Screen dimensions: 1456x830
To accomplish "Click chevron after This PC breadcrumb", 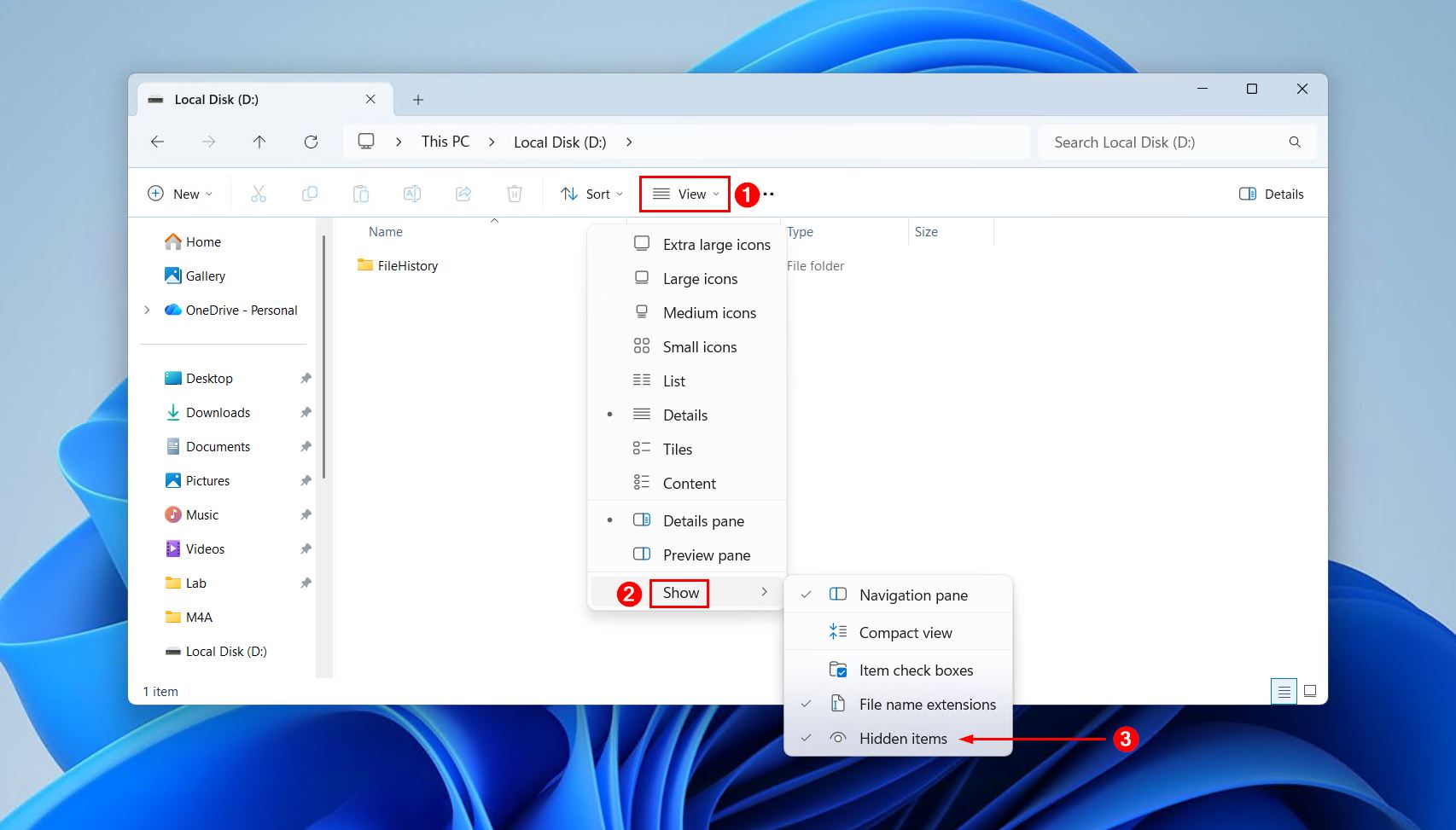I will (x=492, y=142).
